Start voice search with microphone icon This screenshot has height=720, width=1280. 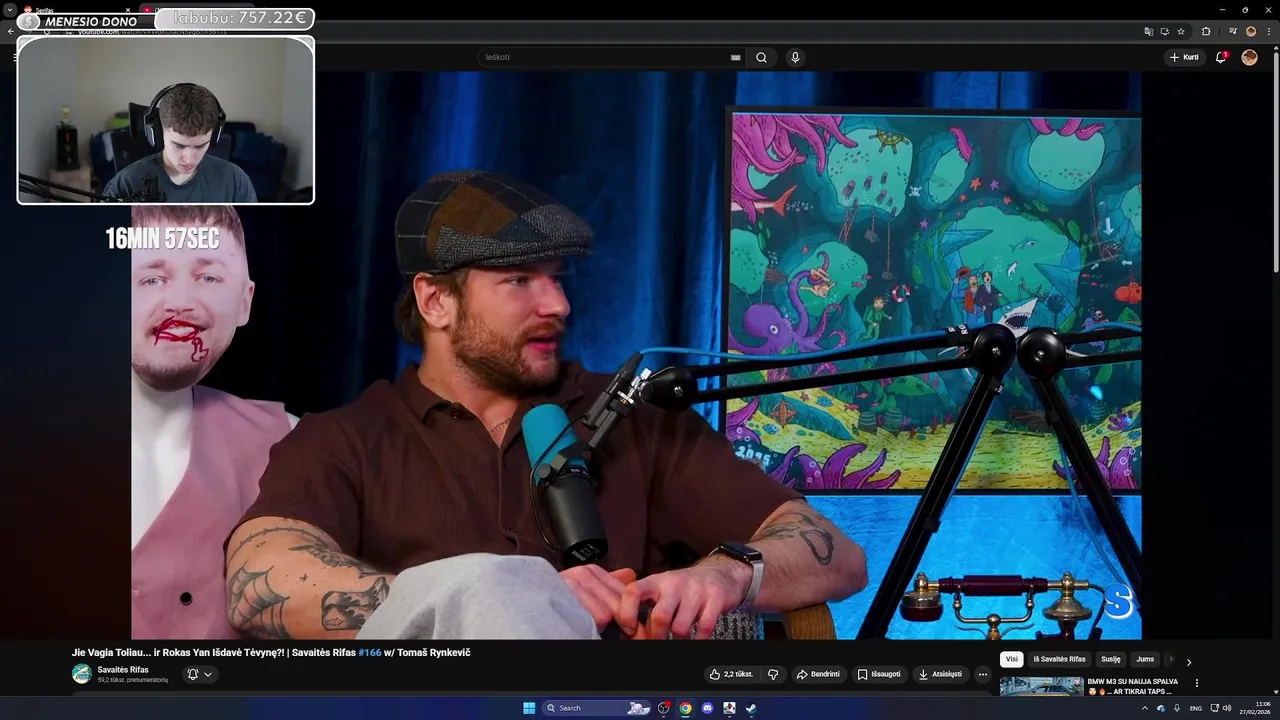[x=795, y=57]
